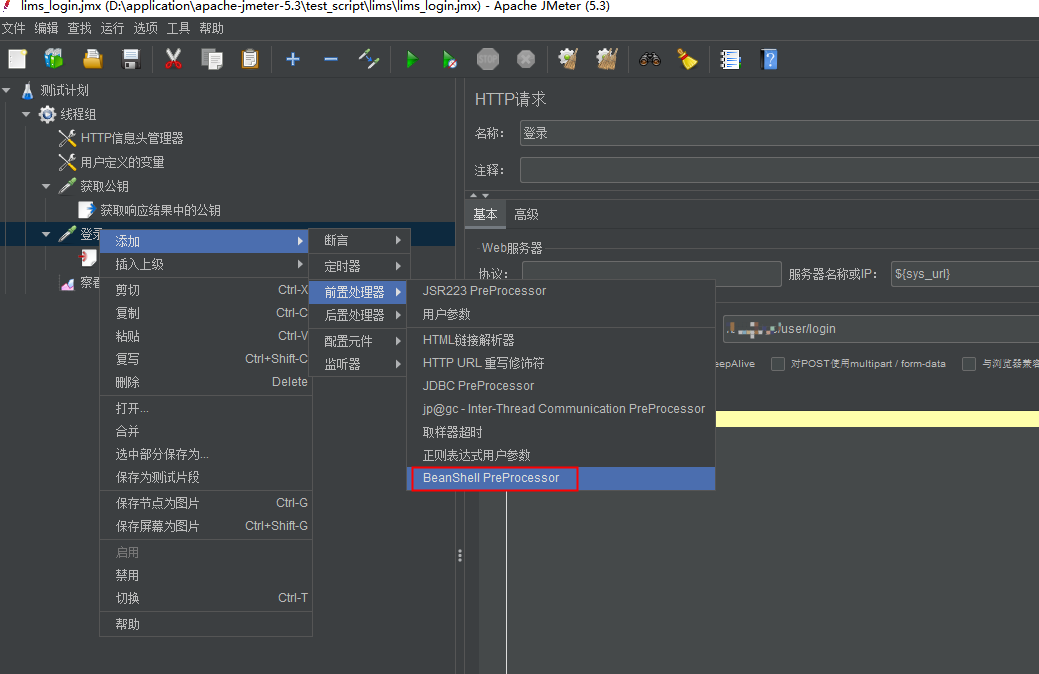Click the Clear broom and gear icon

tap(568, 59)
